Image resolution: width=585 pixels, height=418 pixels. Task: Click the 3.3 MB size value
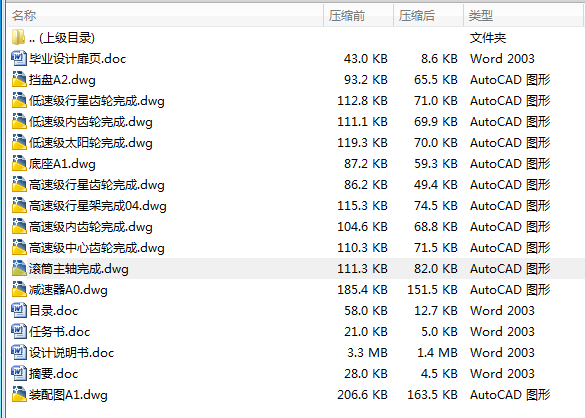click(x=367, y=352)
